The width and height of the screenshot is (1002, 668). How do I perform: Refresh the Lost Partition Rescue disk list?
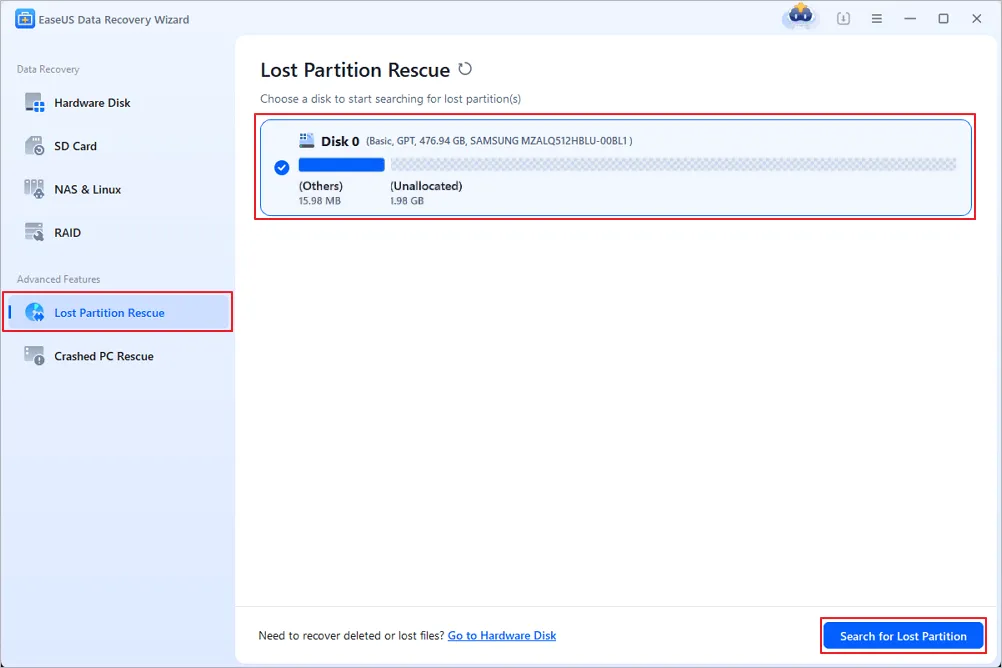coord(465,70)
